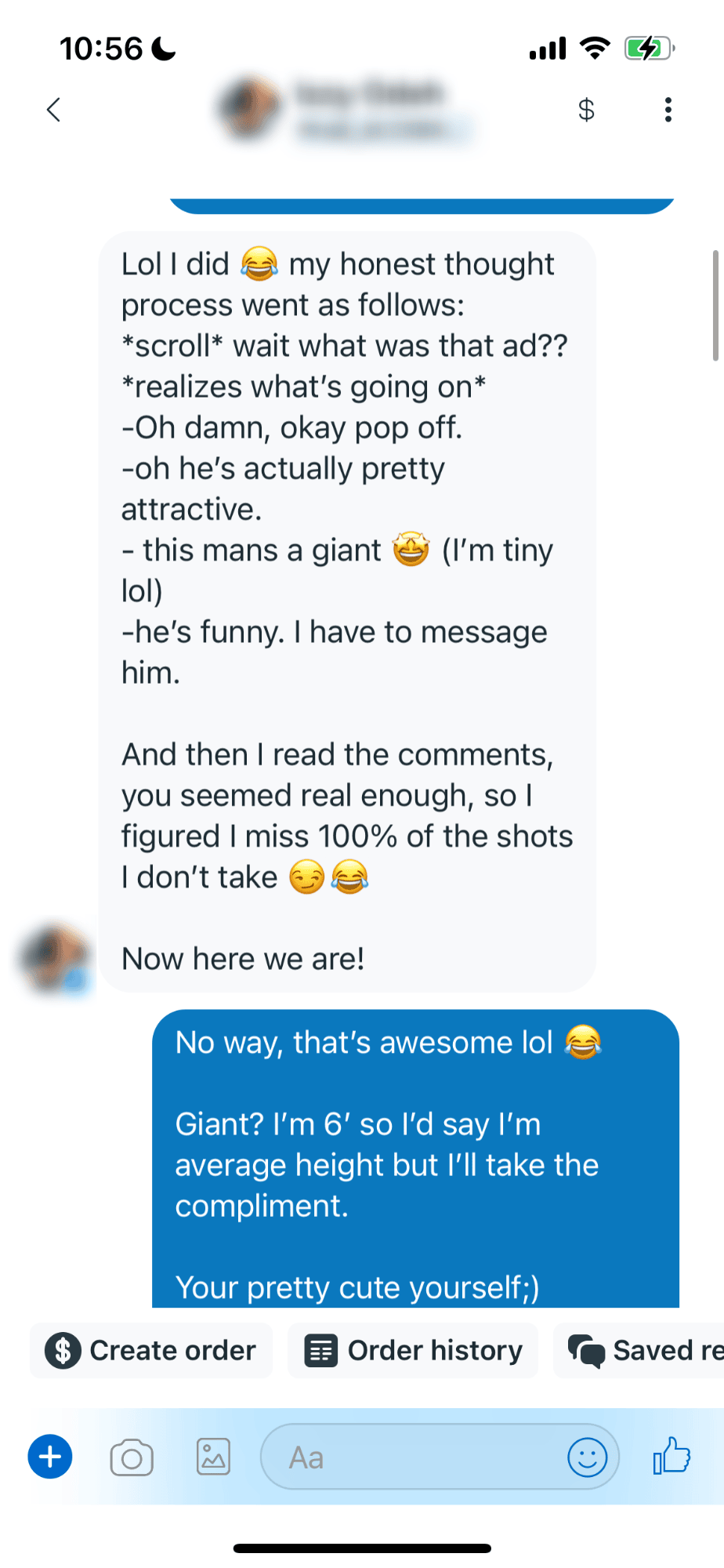
Task: Open the three-dot more options menu
Action: point(668,110)
